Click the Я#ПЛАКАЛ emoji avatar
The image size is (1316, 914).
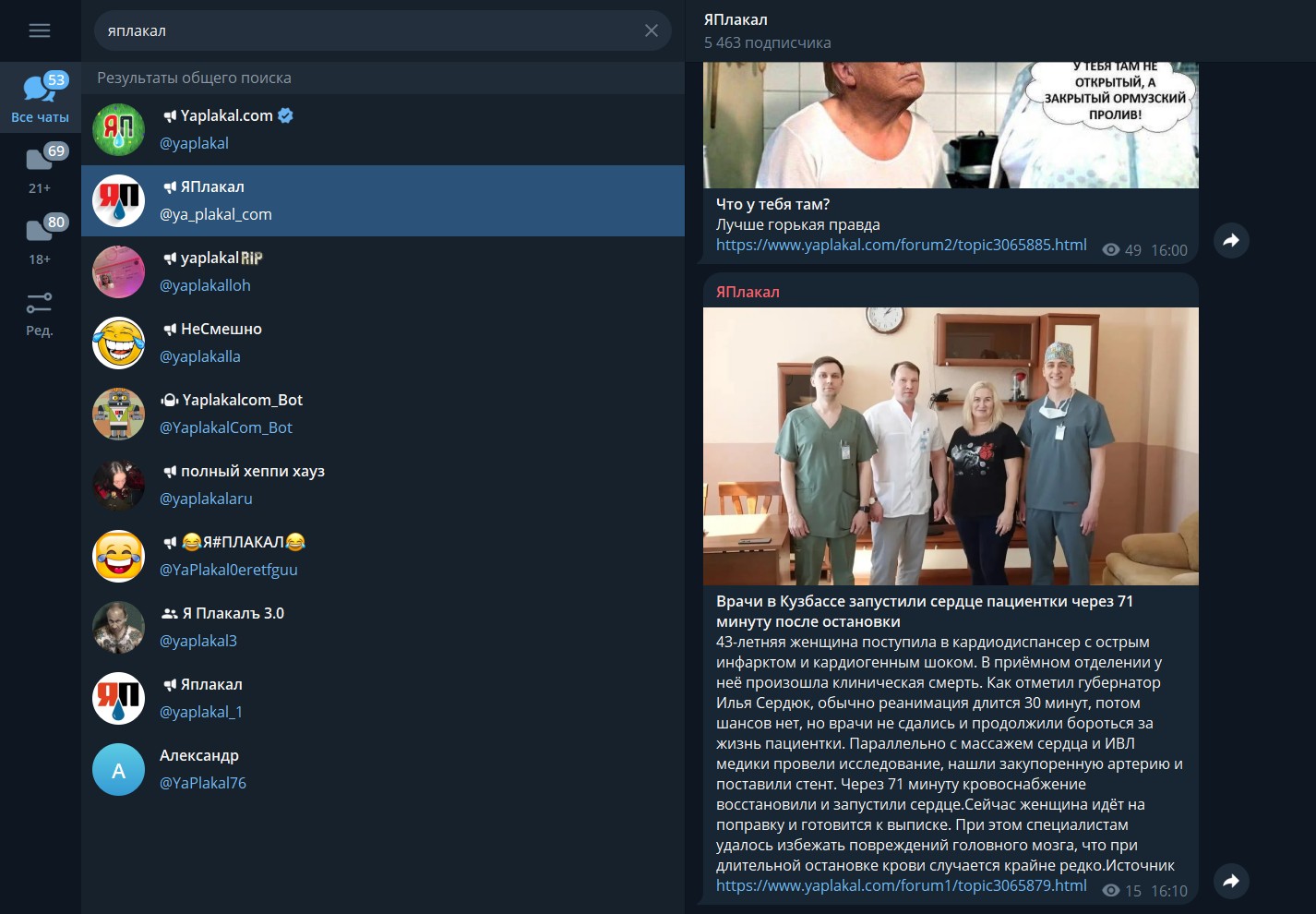coord(119,556)
